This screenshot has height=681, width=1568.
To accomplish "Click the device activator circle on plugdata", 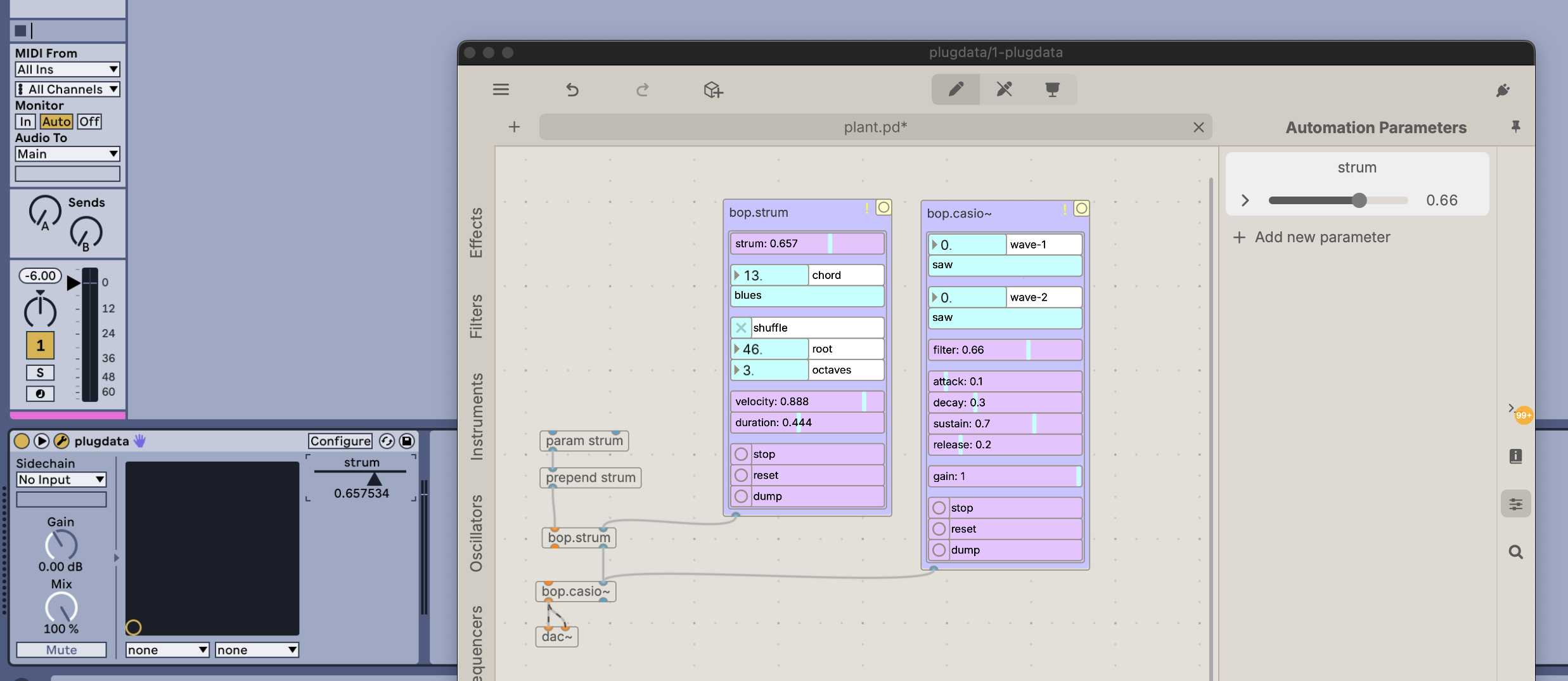I will 22,441.
